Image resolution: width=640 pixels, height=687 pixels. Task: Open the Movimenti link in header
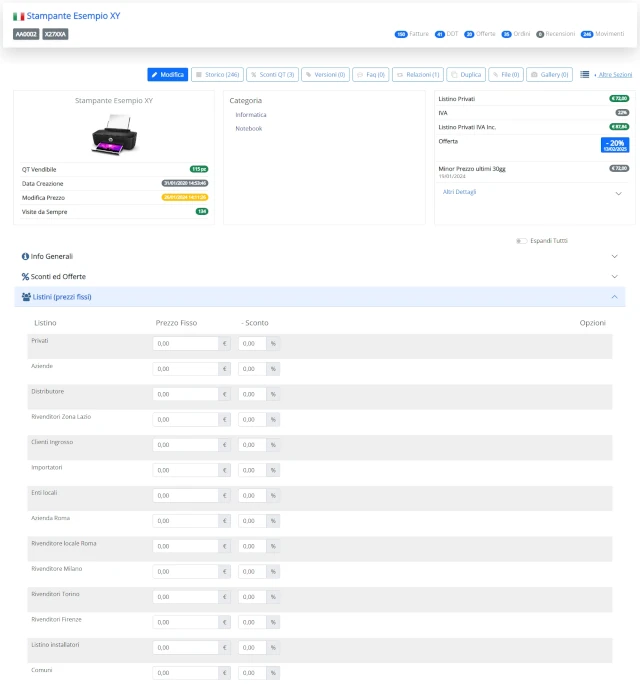tap(610, 34)
